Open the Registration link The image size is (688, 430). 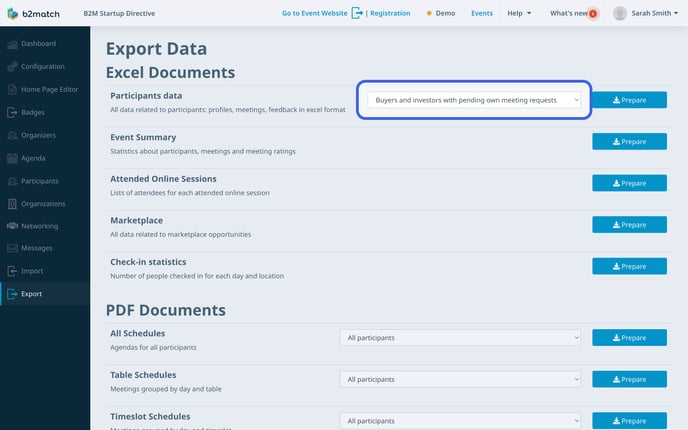click(x=390, y=14)
